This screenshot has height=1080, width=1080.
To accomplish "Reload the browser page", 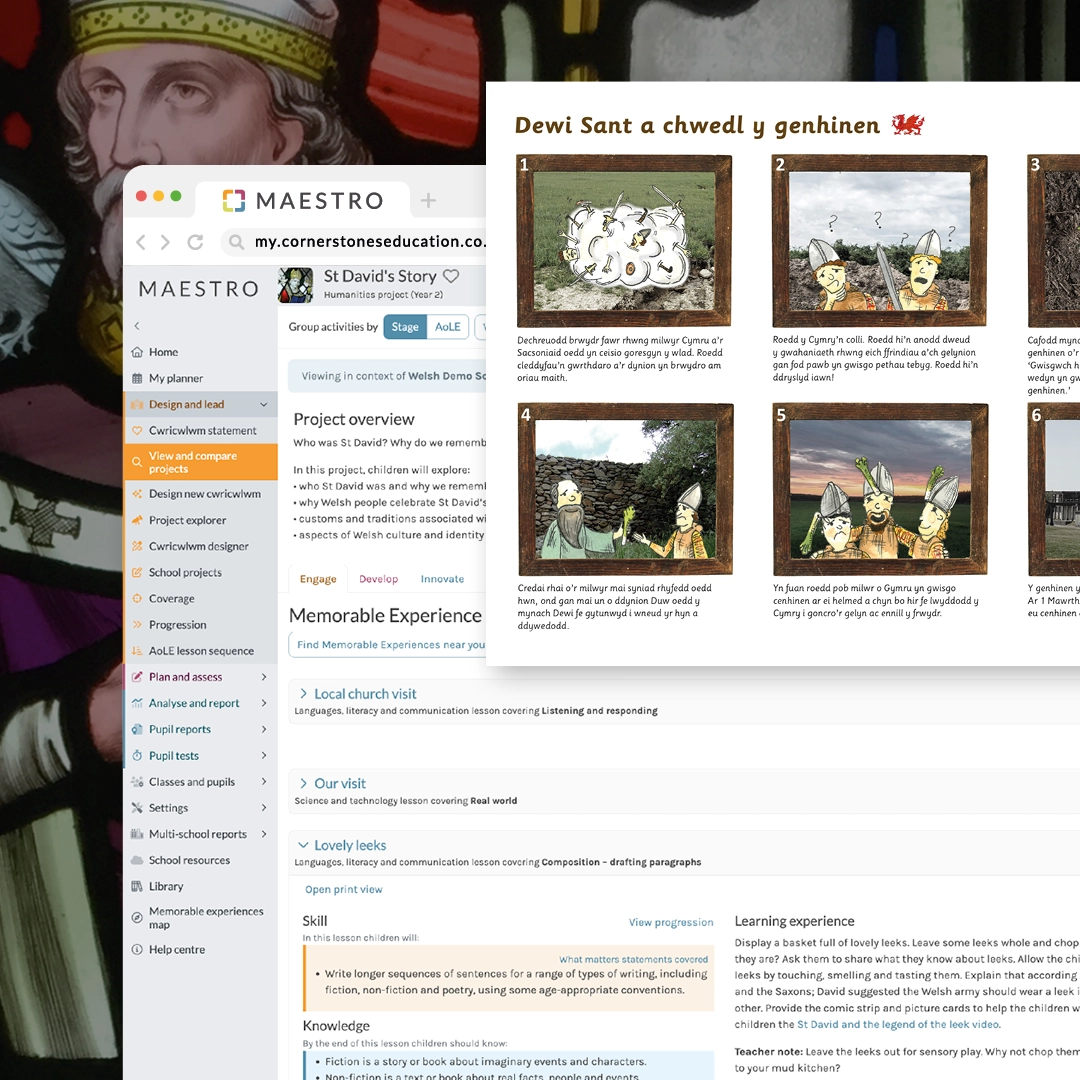I will point(196,242).
